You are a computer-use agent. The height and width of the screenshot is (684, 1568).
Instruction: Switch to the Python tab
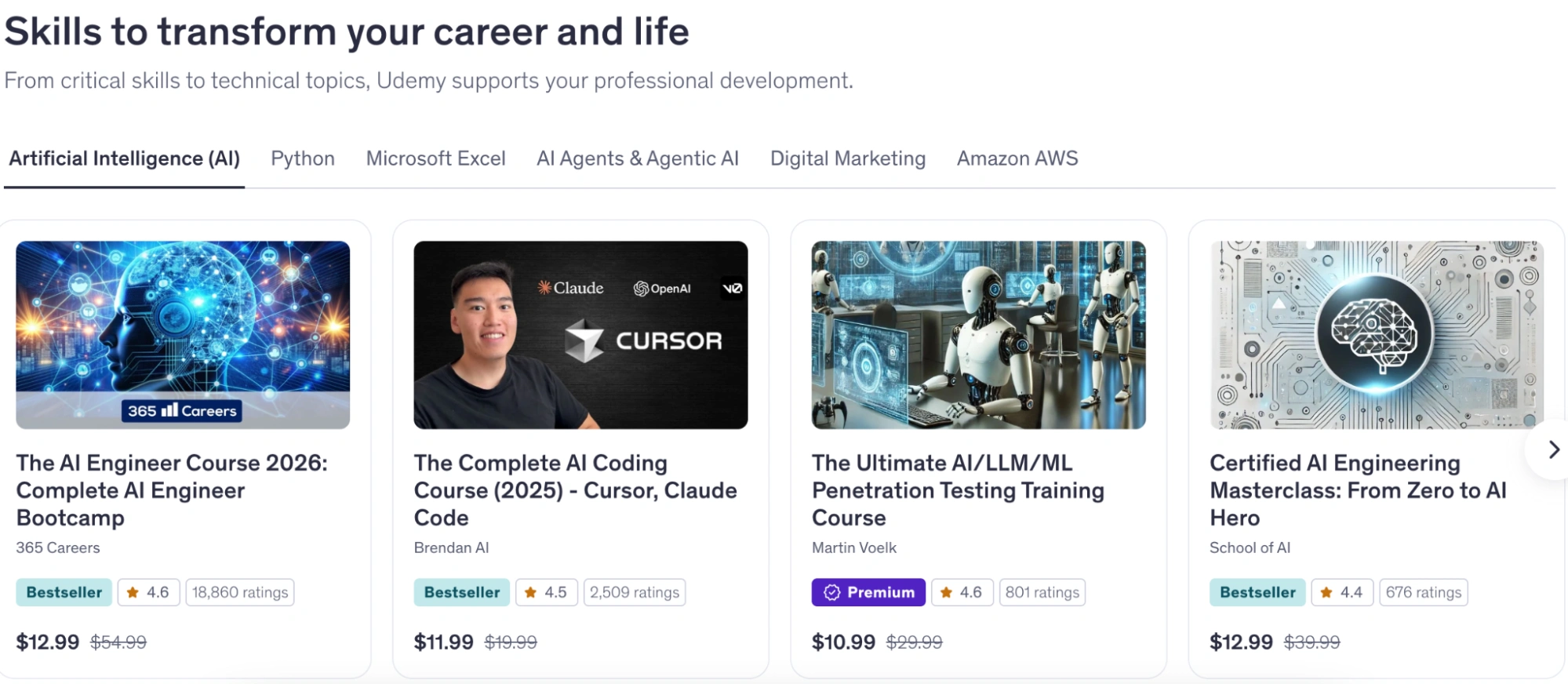(x=302, y=158)
